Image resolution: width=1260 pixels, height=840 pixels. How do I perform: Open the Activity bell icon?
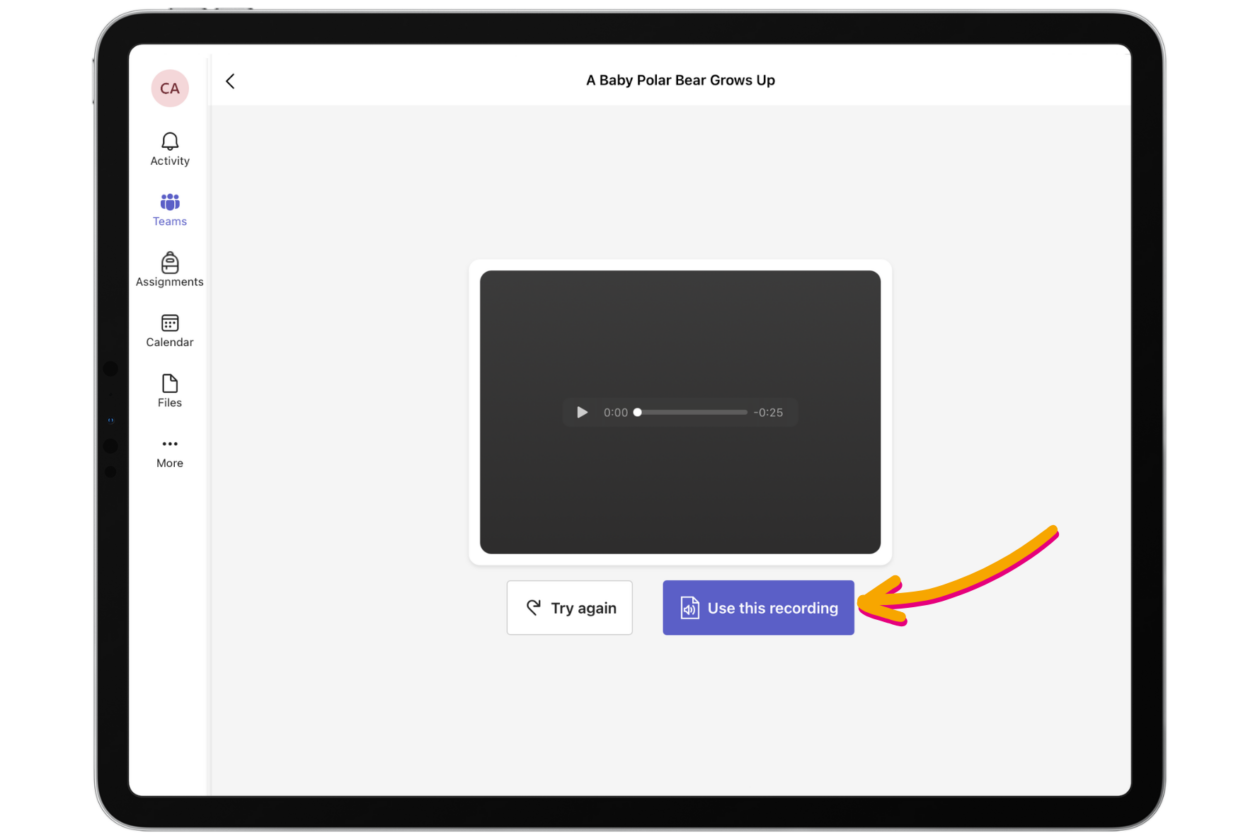coord(170,142)
